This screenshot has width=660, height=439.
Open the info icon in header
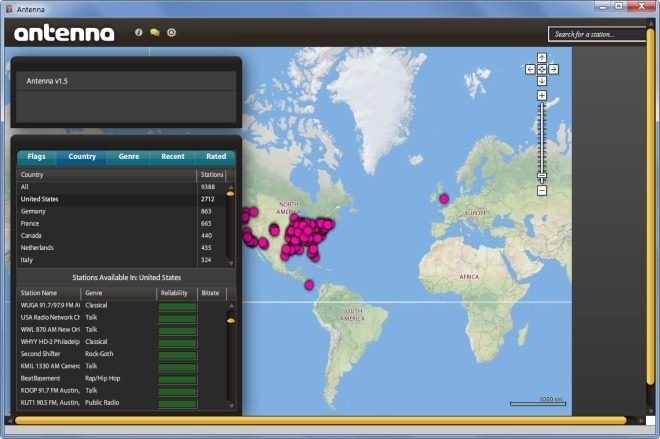[138, 32]
